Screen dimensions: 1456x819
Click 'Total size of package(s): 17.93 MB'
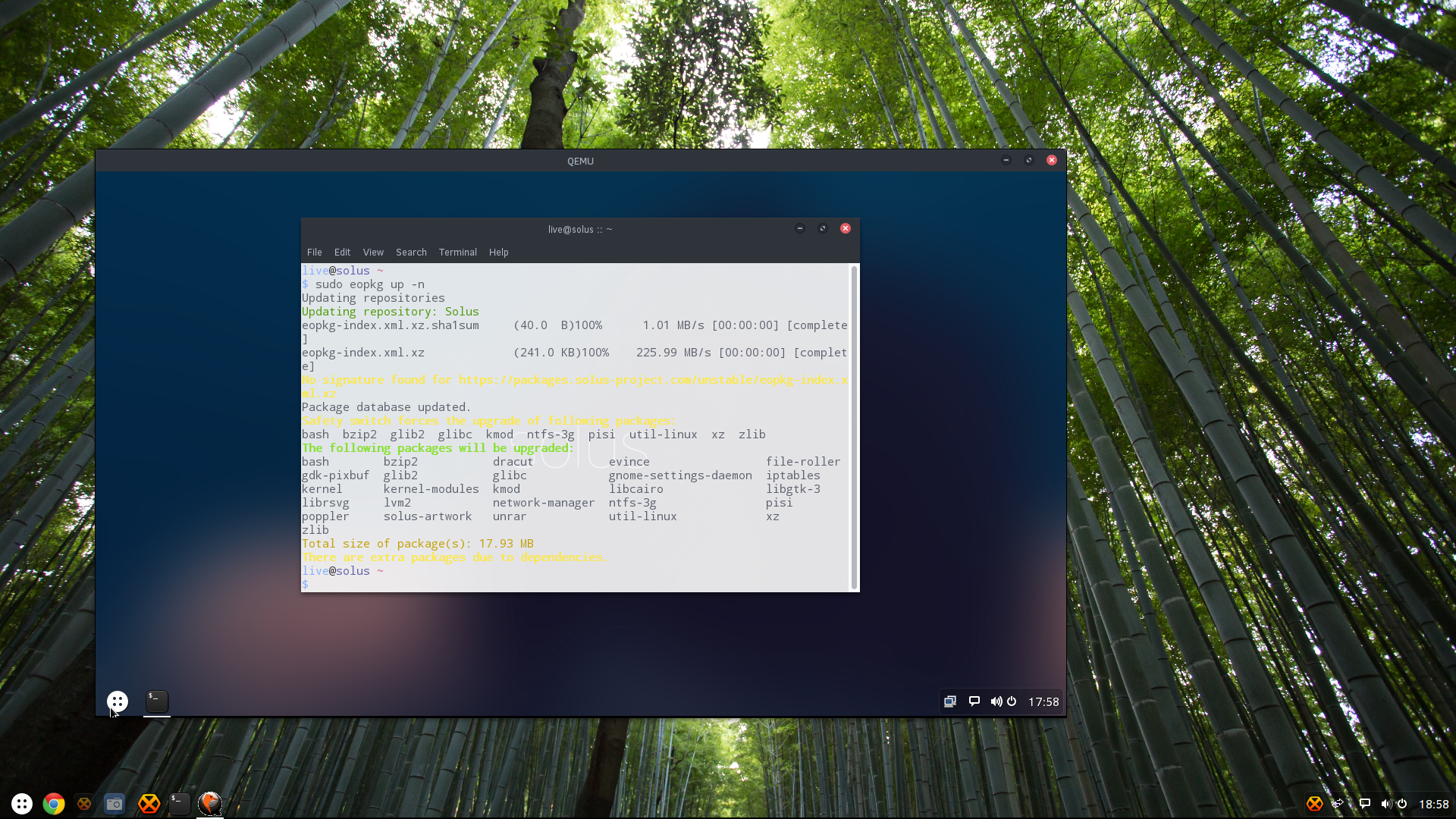point(418,544)
